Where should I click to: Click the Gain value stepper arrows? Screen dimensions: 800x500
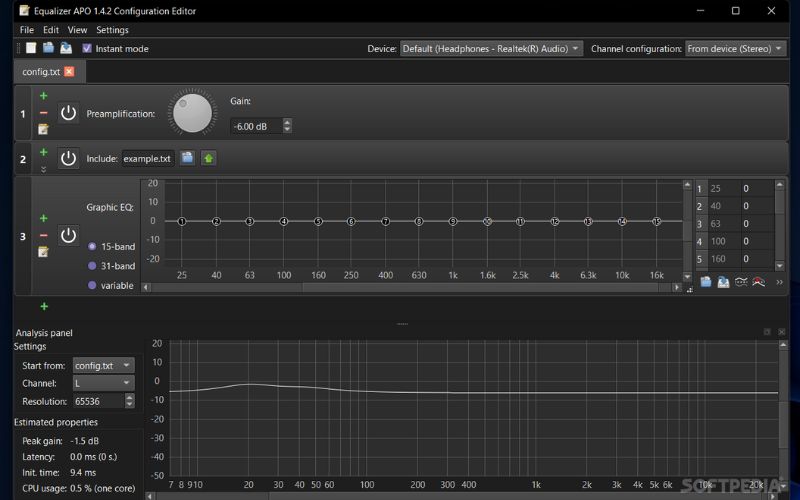point(287,126)
